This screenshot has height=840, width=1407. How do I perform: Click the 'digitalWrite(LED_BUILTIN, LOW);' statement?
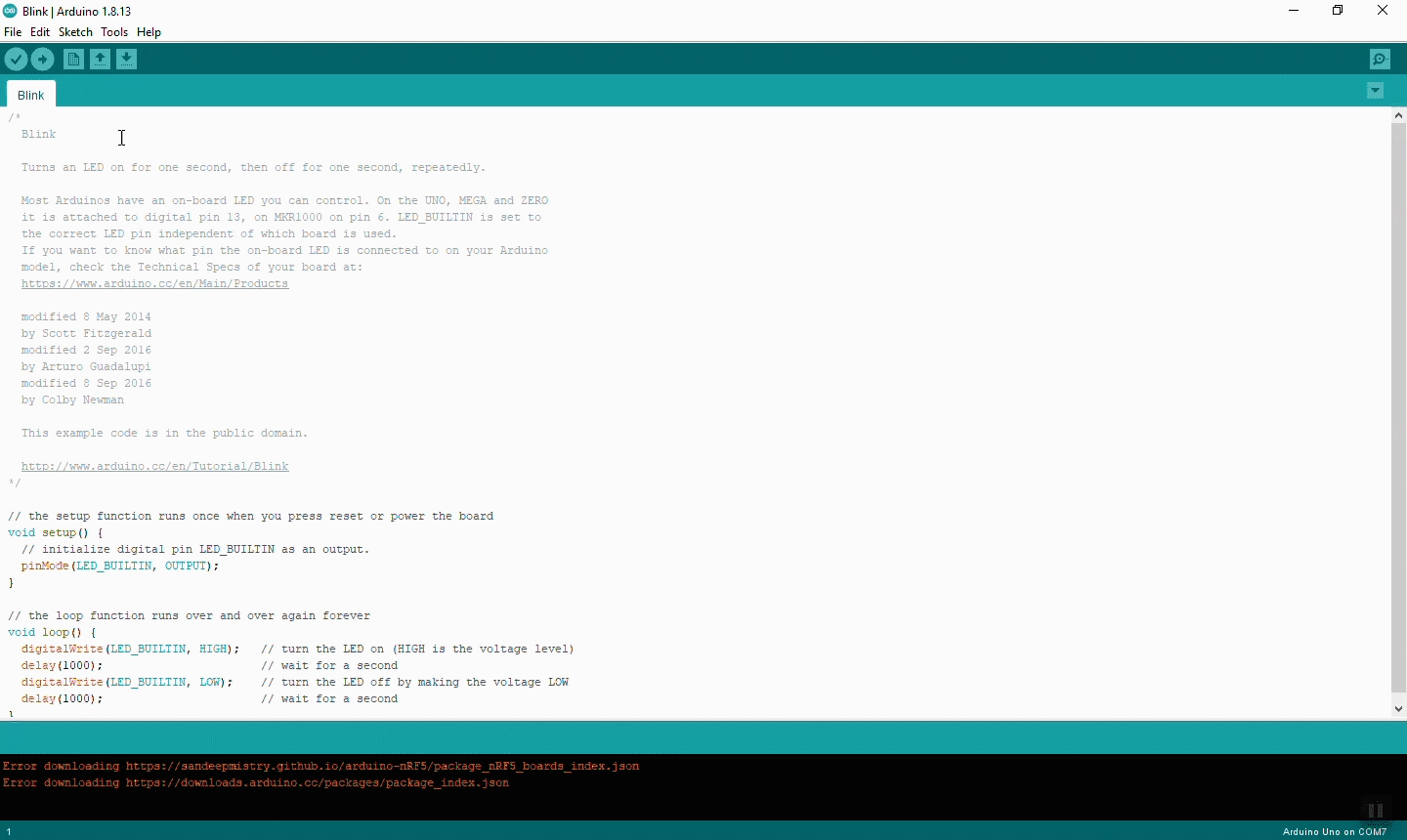point(127,683)
